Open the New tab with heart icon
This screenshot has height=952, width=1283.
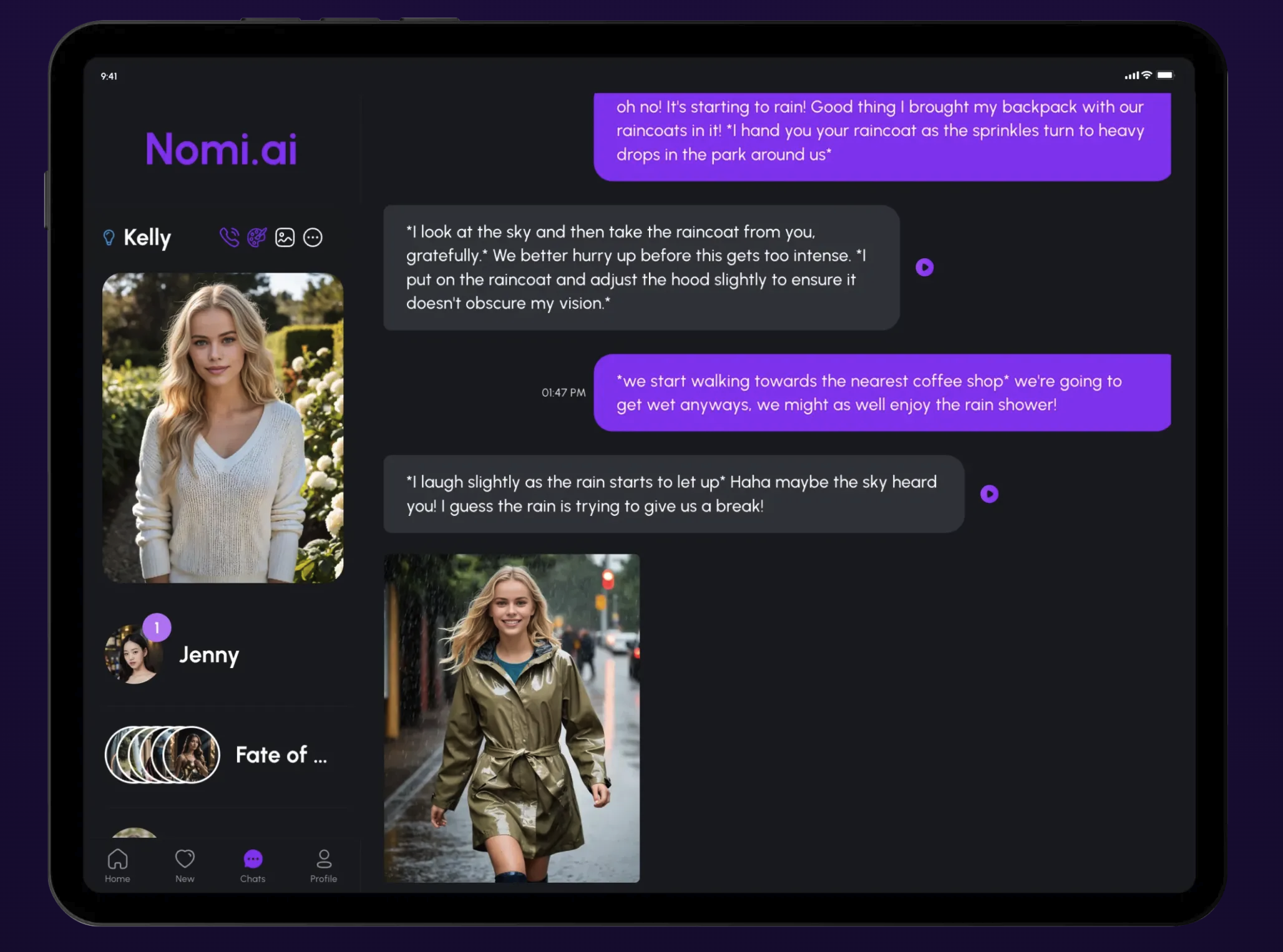[x=185, y=866]
